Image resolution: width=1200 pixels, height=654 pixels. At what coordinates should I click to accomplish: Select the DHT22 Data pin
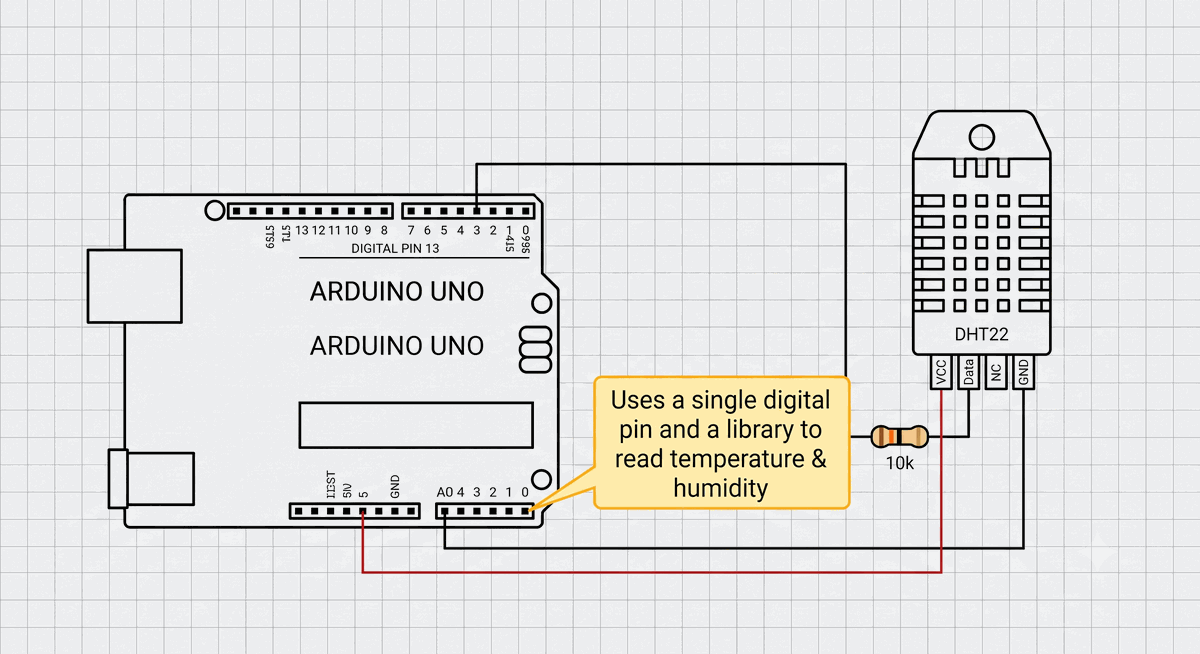969,372
